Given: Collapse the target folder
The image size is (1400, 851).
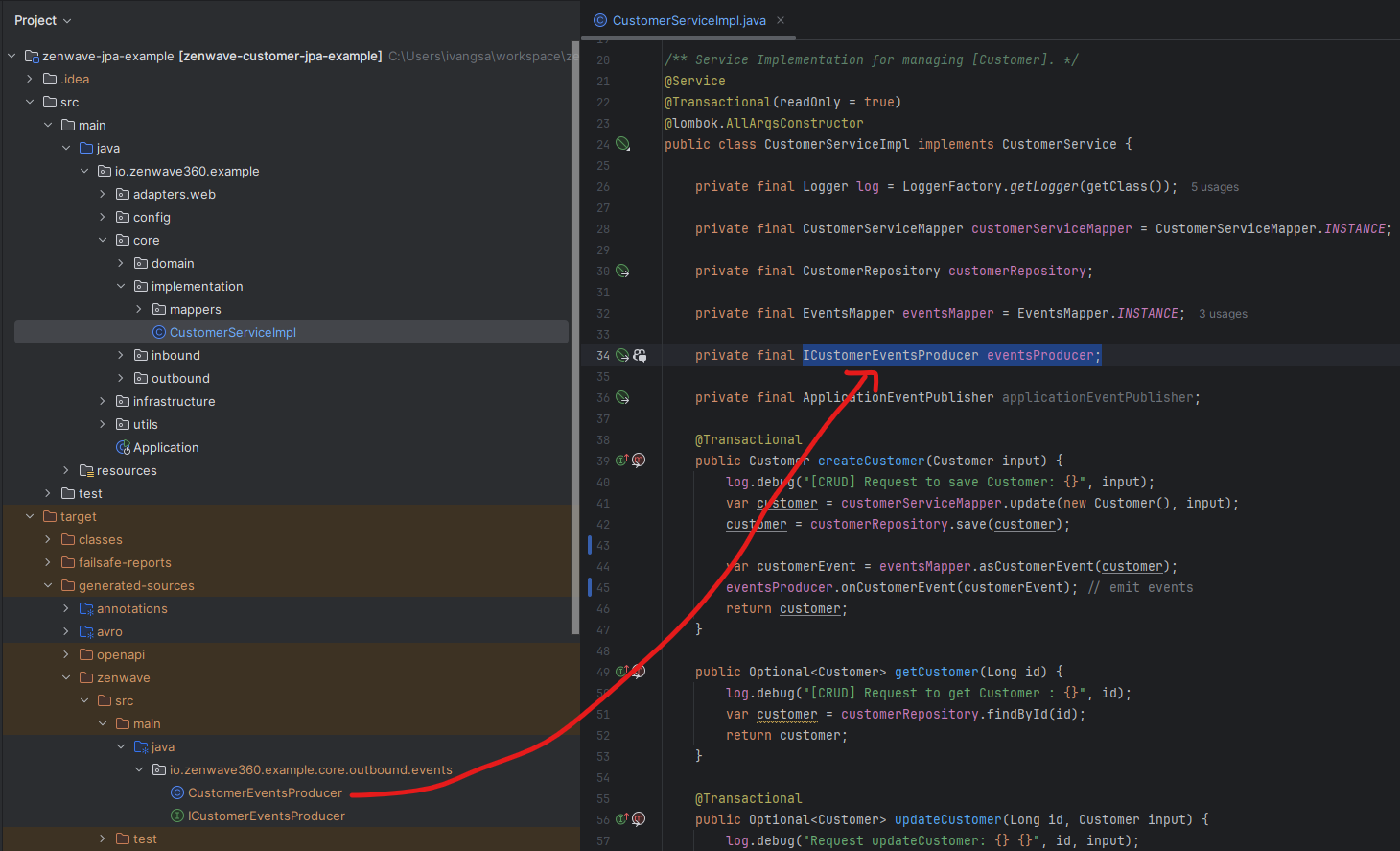Looking at the screenshot, I should tap(30, 516).
